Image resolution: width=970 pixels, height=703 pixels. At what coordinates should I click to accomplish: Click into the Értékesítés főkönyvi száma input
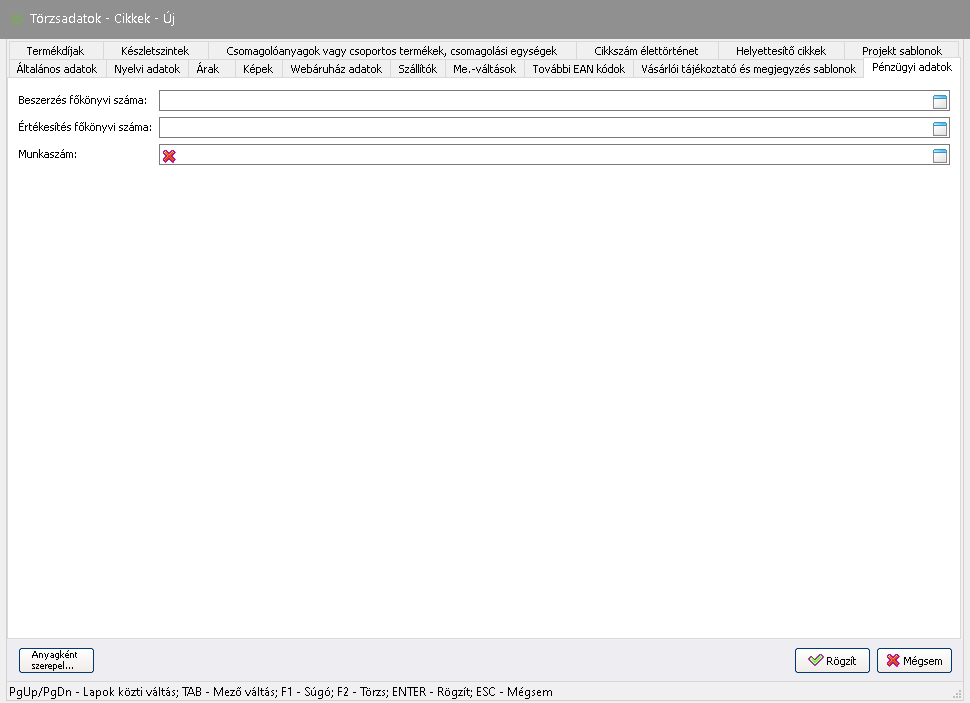(x=543, y=128)
